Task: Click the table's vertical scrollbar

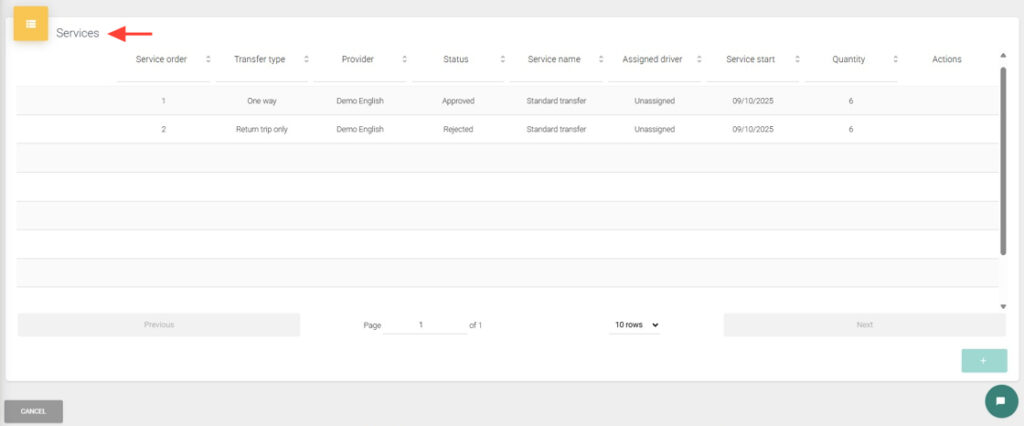Action: [1003, 160]
